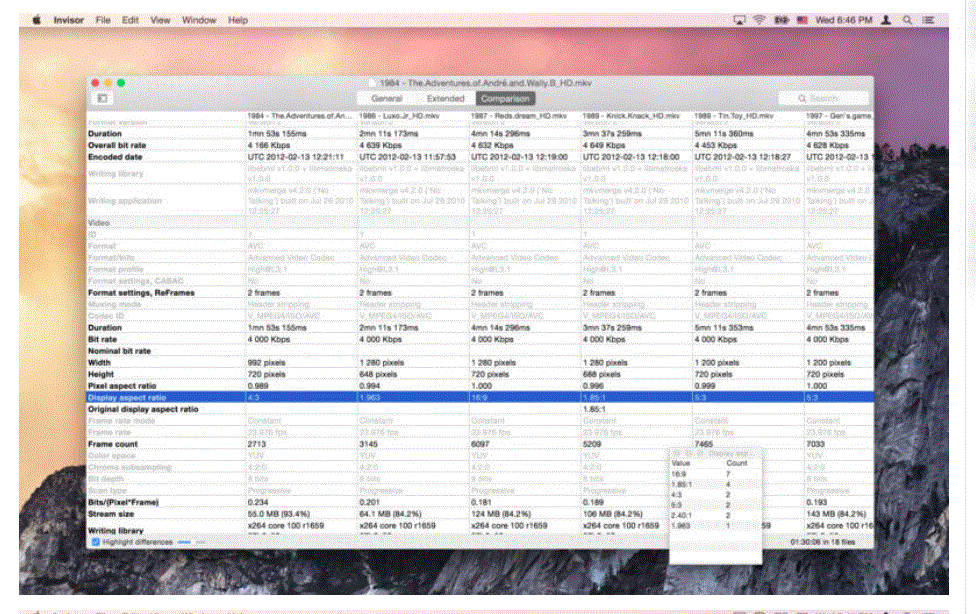
Task: Select the Display aspect ratio row
Action: (x=480, y=397)
